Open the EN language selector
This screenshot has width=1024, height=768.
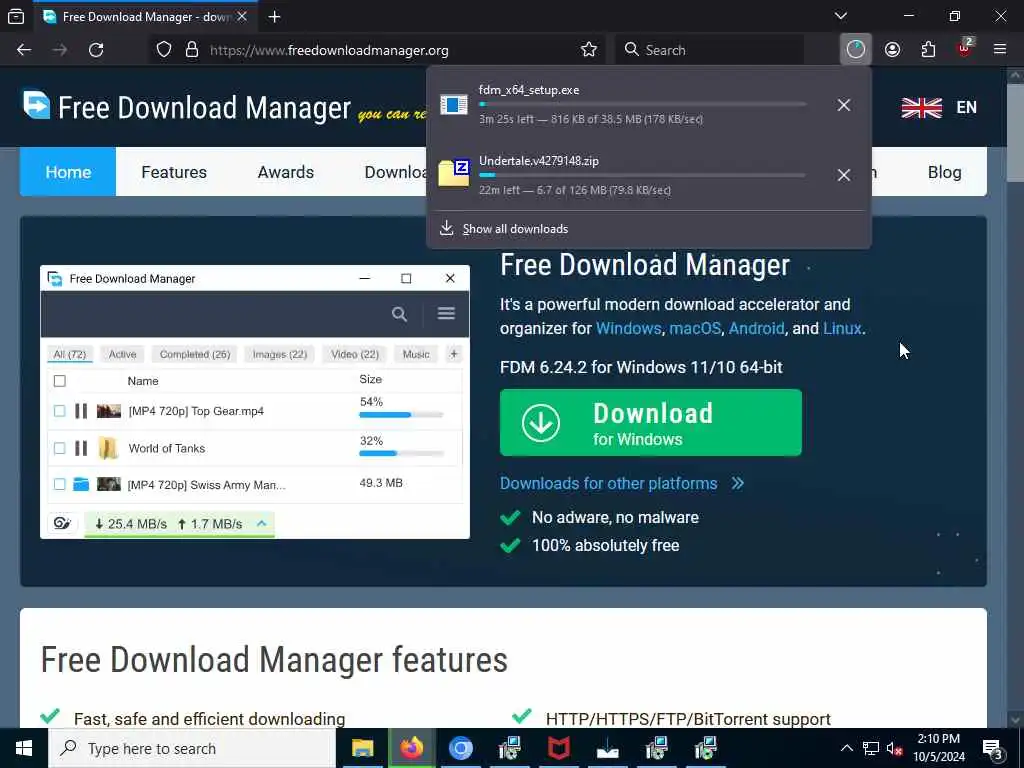[x=967, y=108]
